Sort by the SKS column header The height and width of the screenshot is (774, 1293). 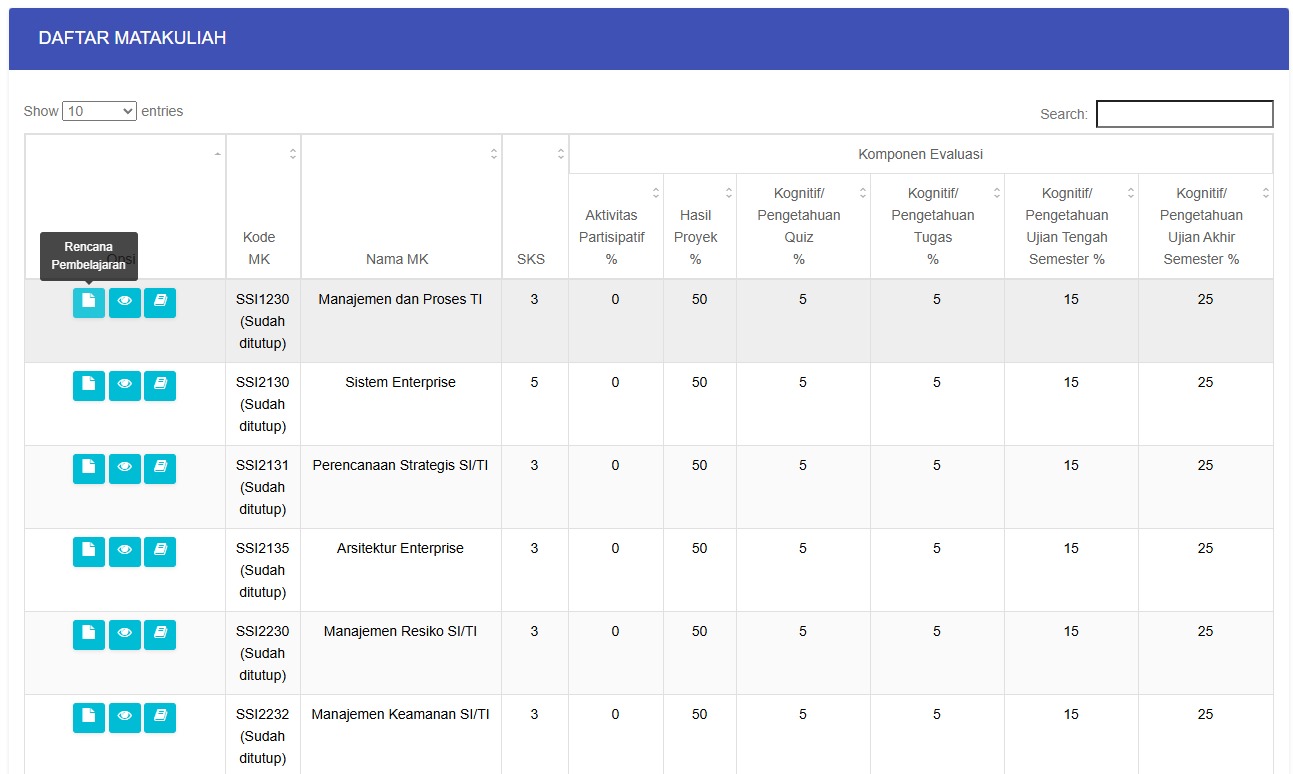coord(535,206)
